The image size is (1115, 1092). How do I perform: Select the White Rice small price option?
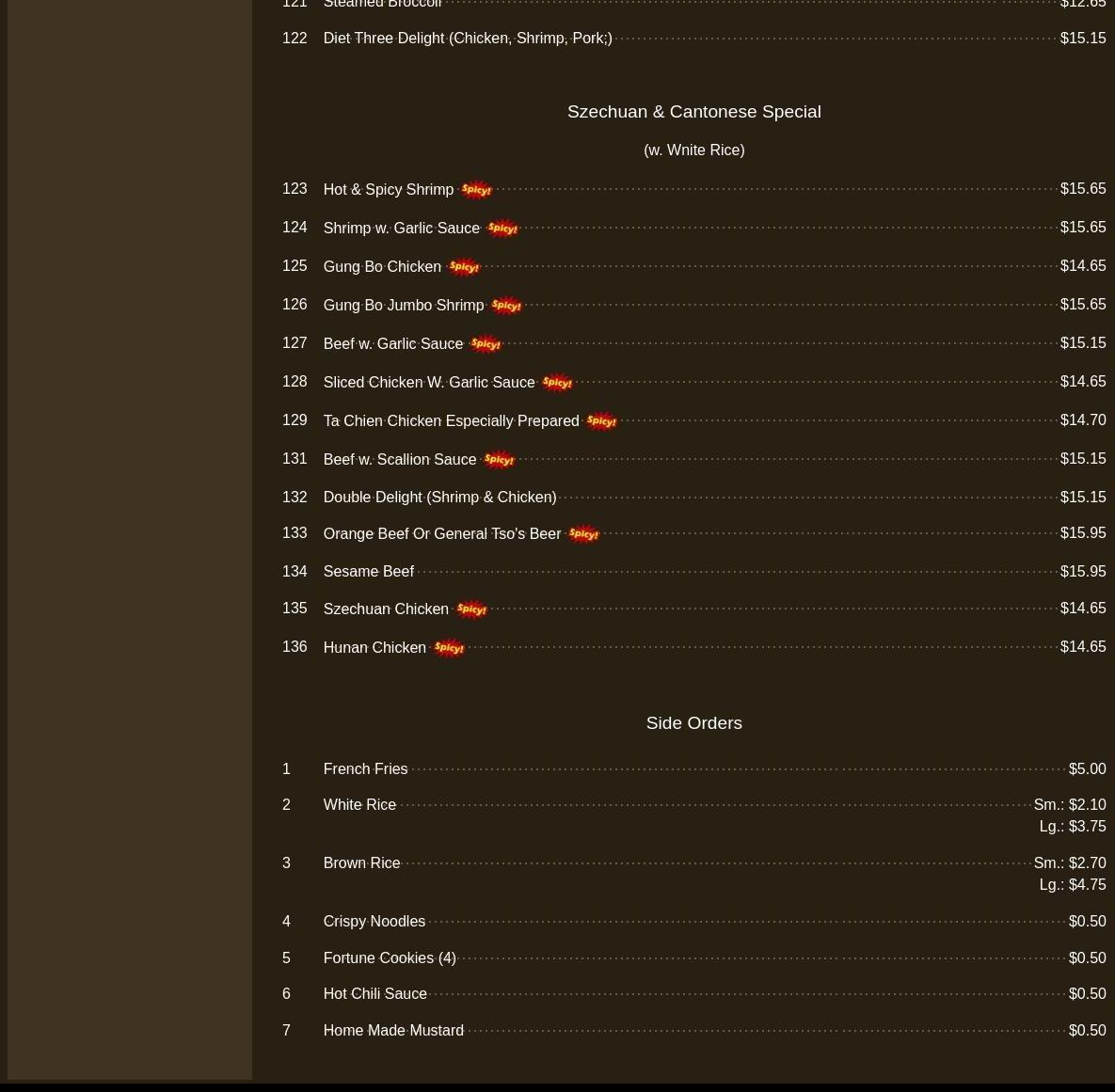[1069, 805]
